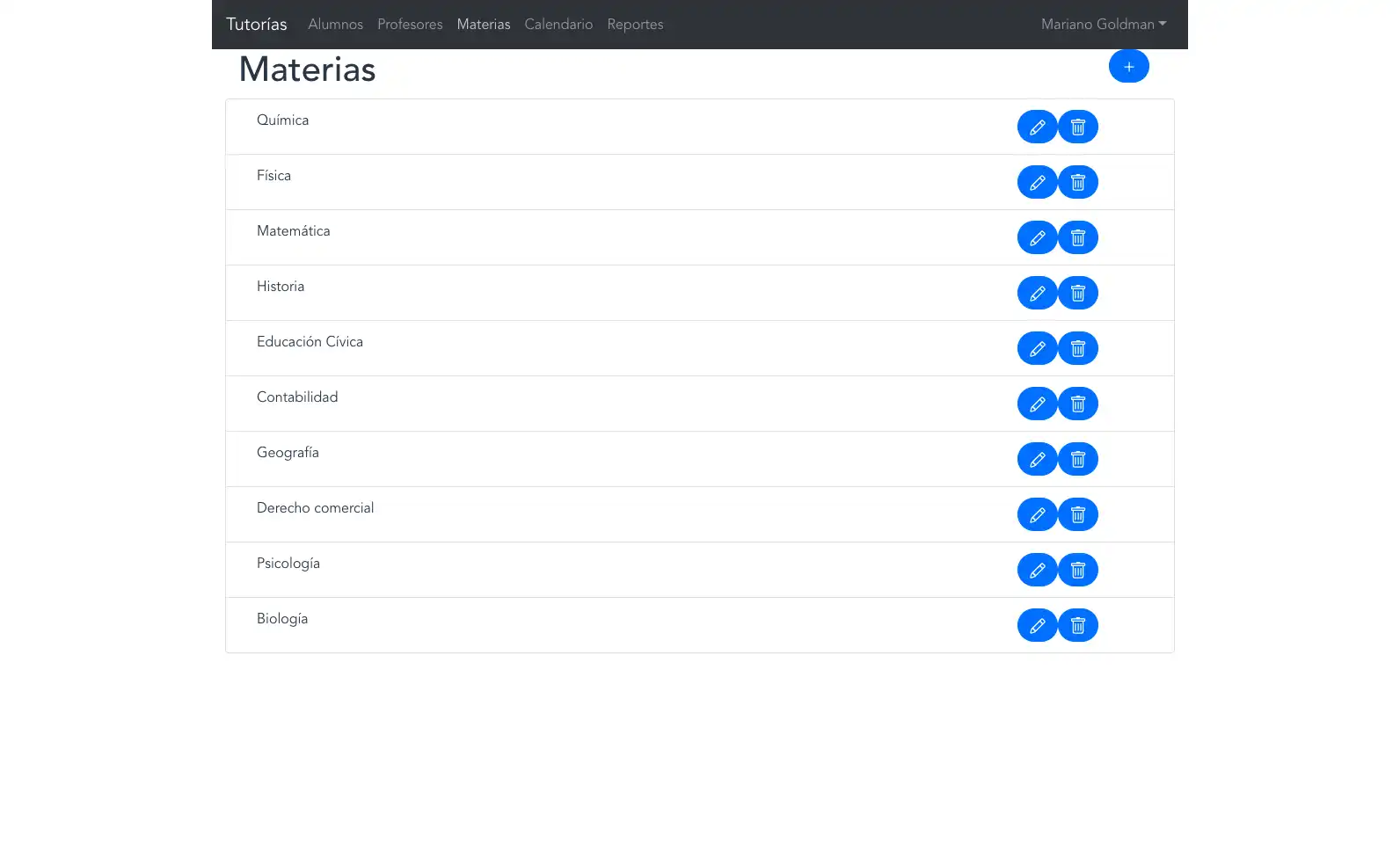Click the Educación Cívica row text
Viewport: 1400px width, 859px height.
pos(310,342)
